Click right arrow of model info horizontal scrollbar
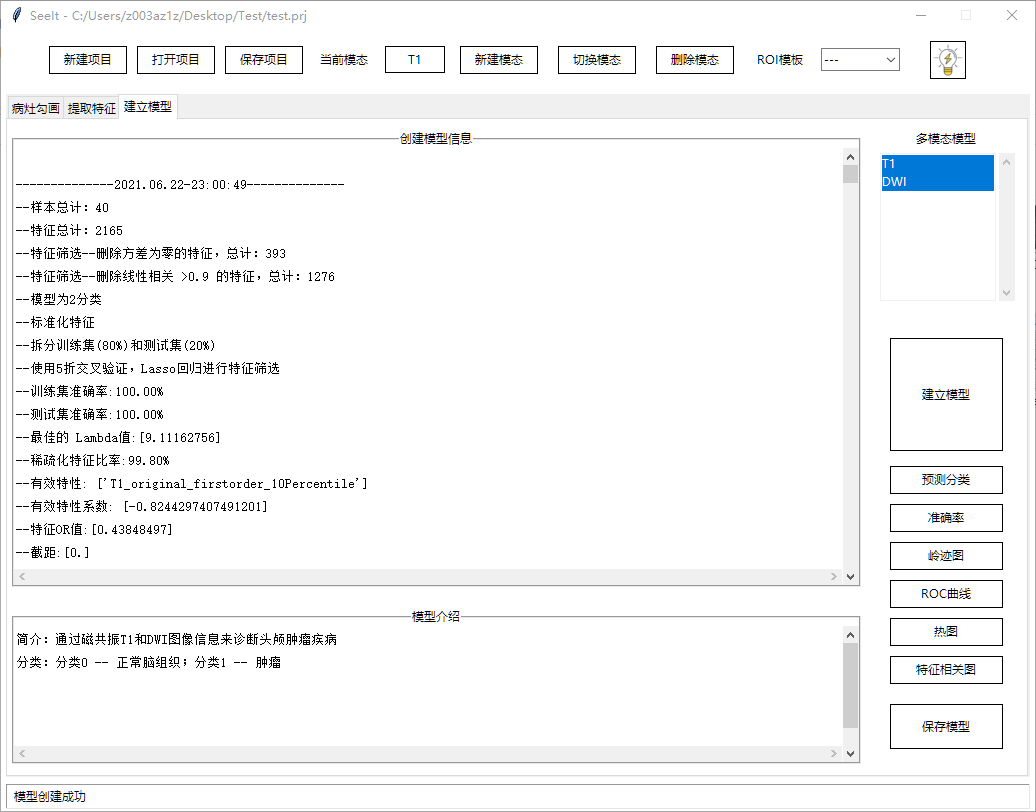The image size is (1036, 812). click(x=834, y=576)
